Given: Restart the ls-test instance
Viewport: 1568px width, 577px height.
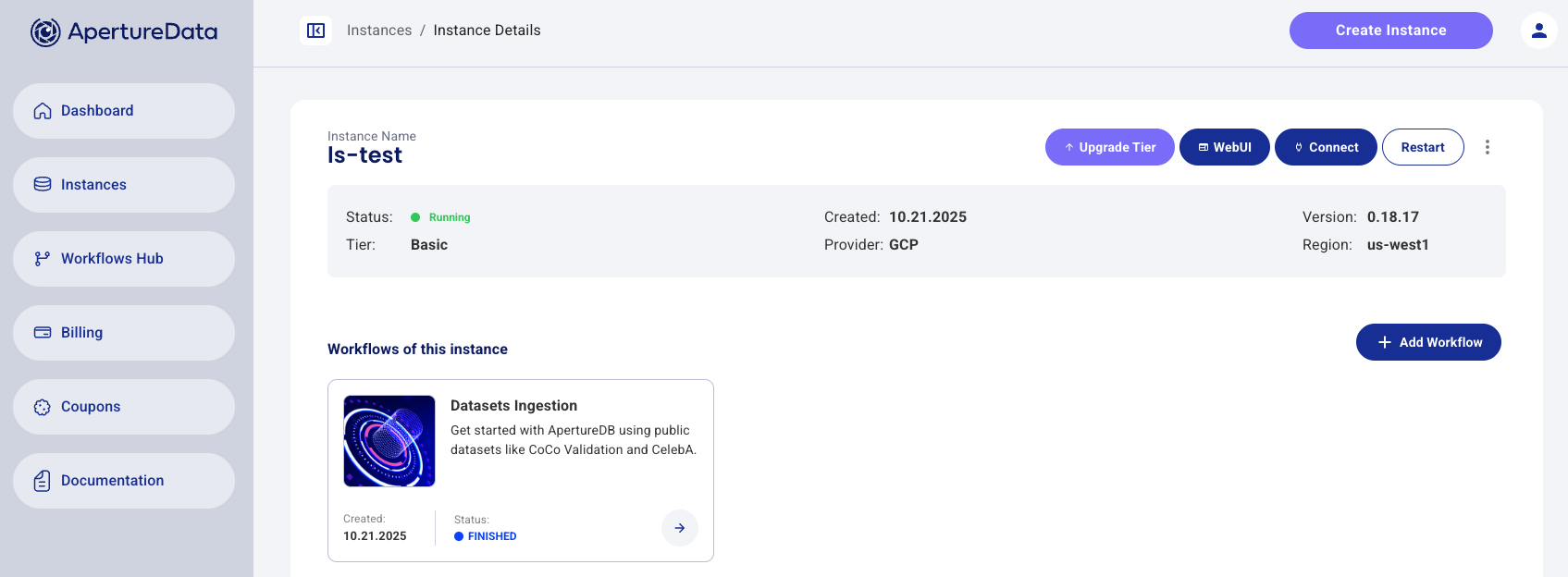Looking at the screenshot, I should (x=1422, y=147).
